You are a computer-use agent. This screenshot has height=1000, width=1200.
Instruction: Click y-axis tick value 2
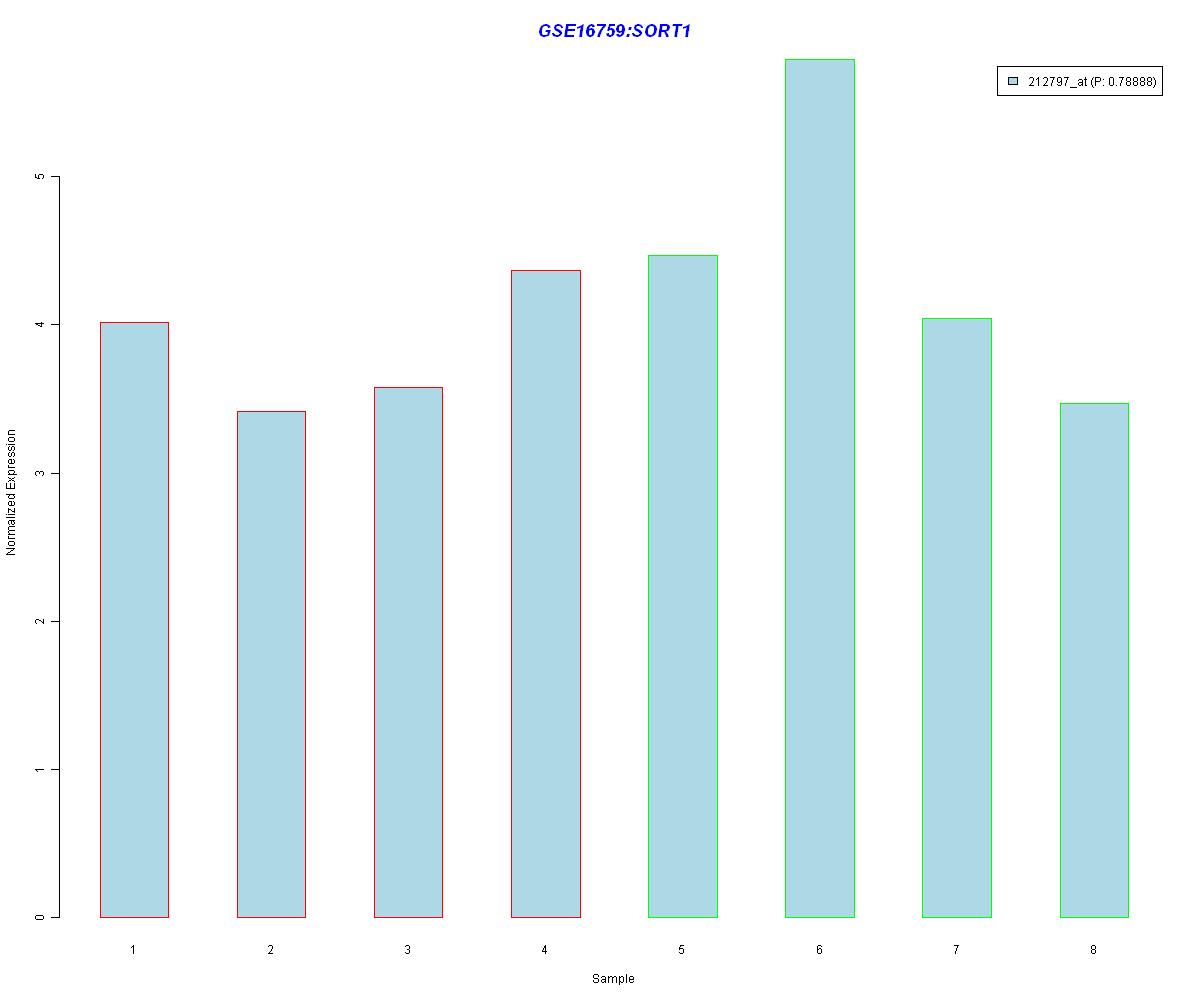pos(41,621)
